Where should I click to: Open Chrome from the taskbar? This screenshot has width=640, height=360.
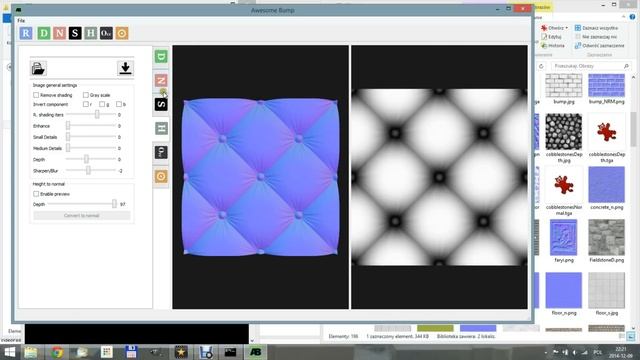pos(57,352)
